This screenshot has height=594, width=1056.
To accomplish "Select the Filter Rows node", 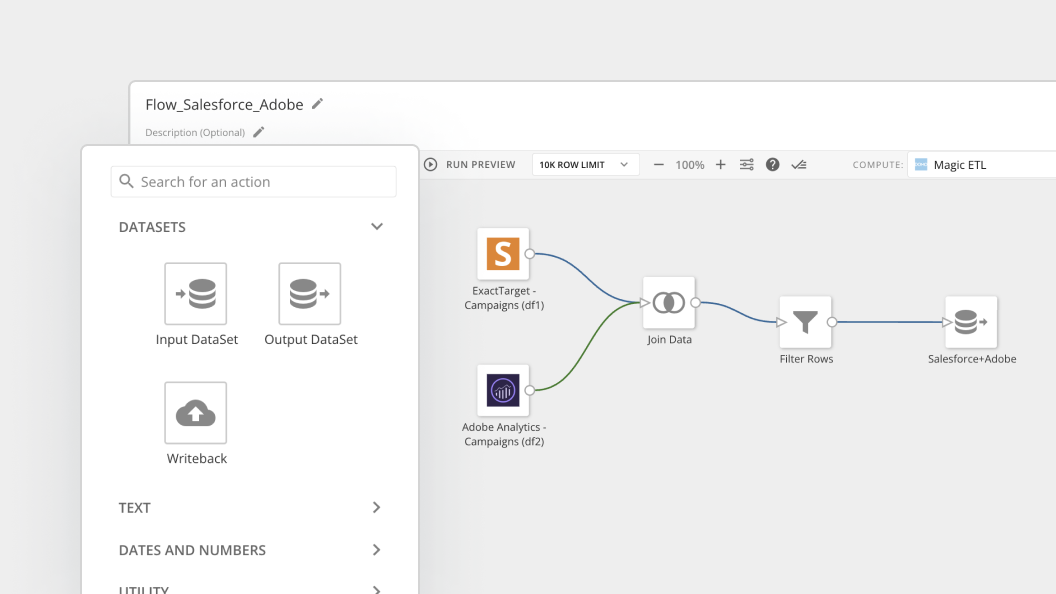I will (805, 322).
